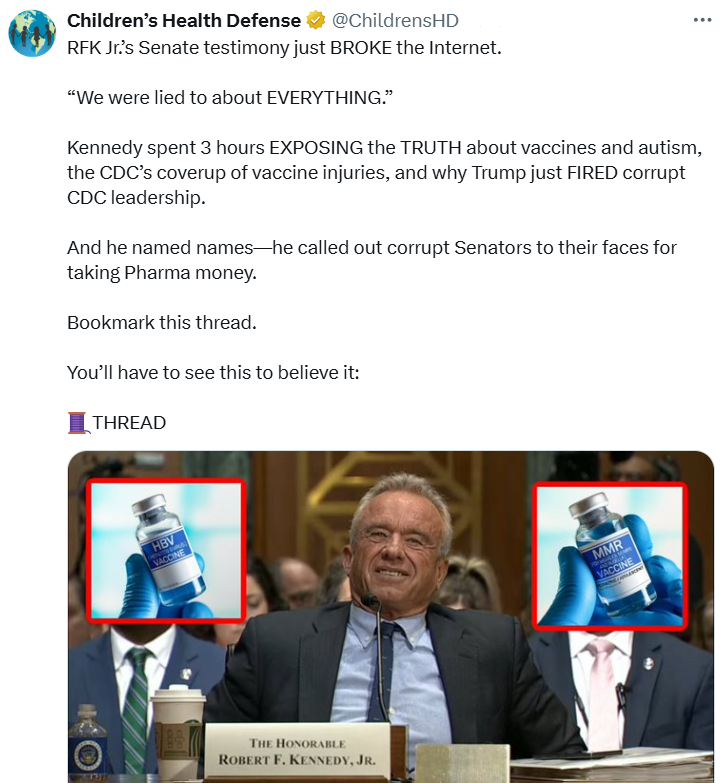
Task: Click the "RFK Jr.'s Senate testimony" opening line
Action: (x=284, y=48)
